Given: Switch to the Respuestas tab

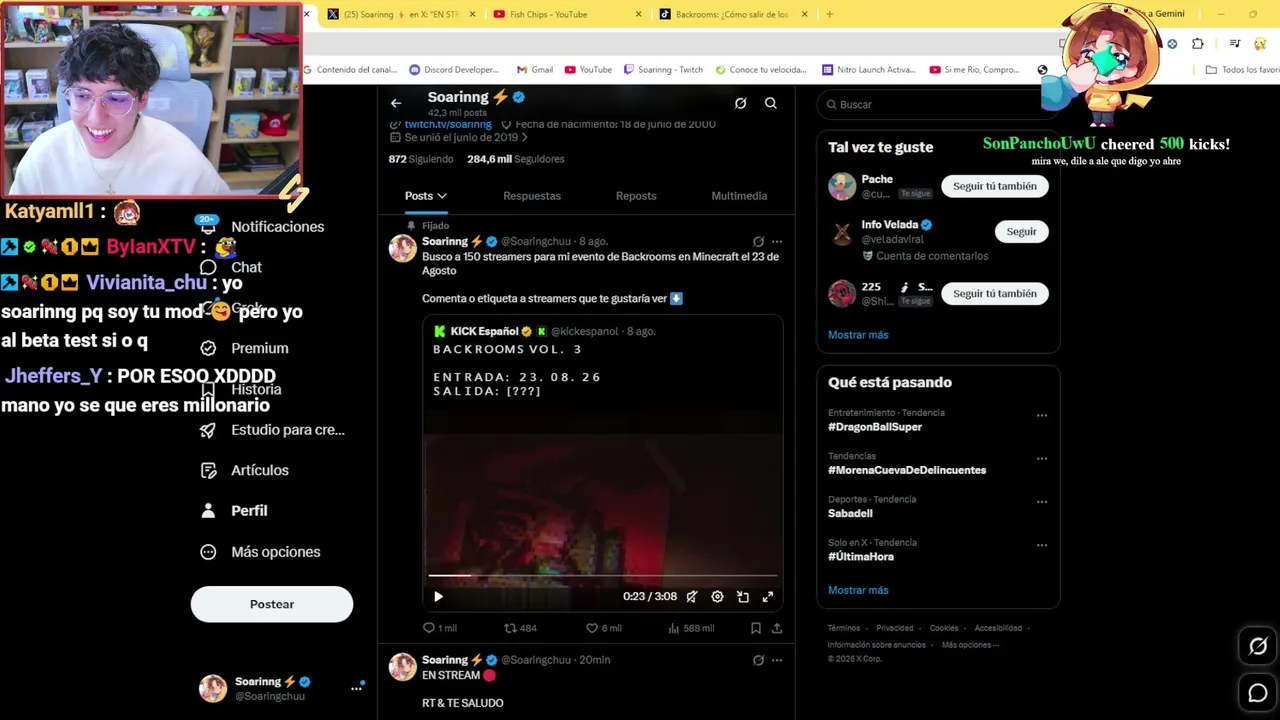Looking at the screenshot, I should click(x=532, y=196).
